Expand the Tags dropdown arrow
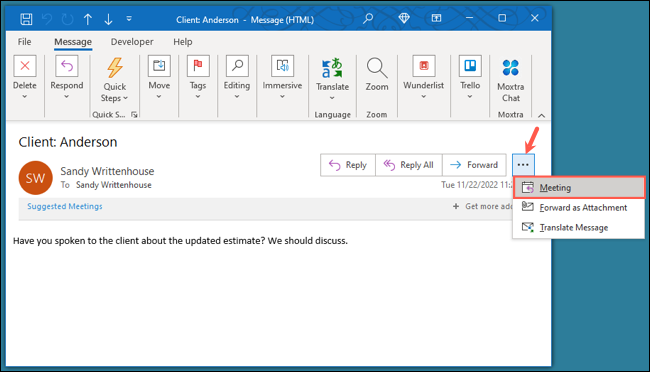650x372 pixels. pos(198,97)
